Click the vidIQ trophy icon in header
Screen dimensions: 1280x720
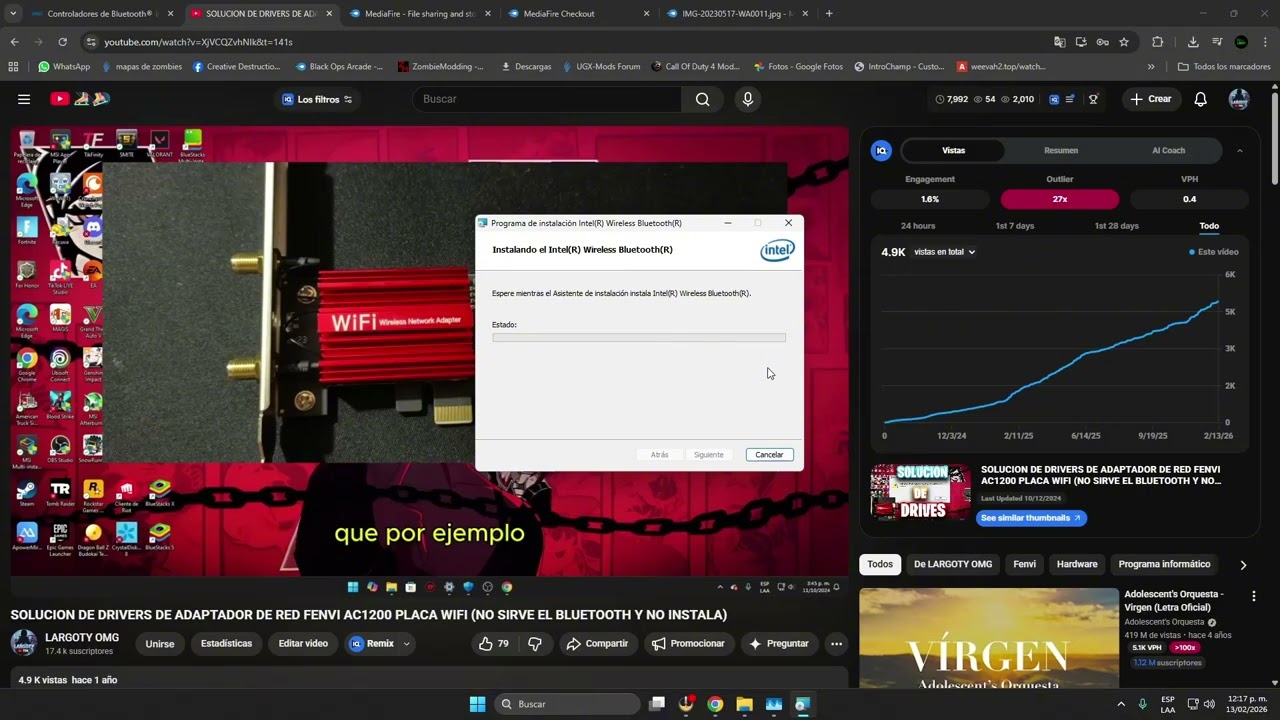point(1093,99)
